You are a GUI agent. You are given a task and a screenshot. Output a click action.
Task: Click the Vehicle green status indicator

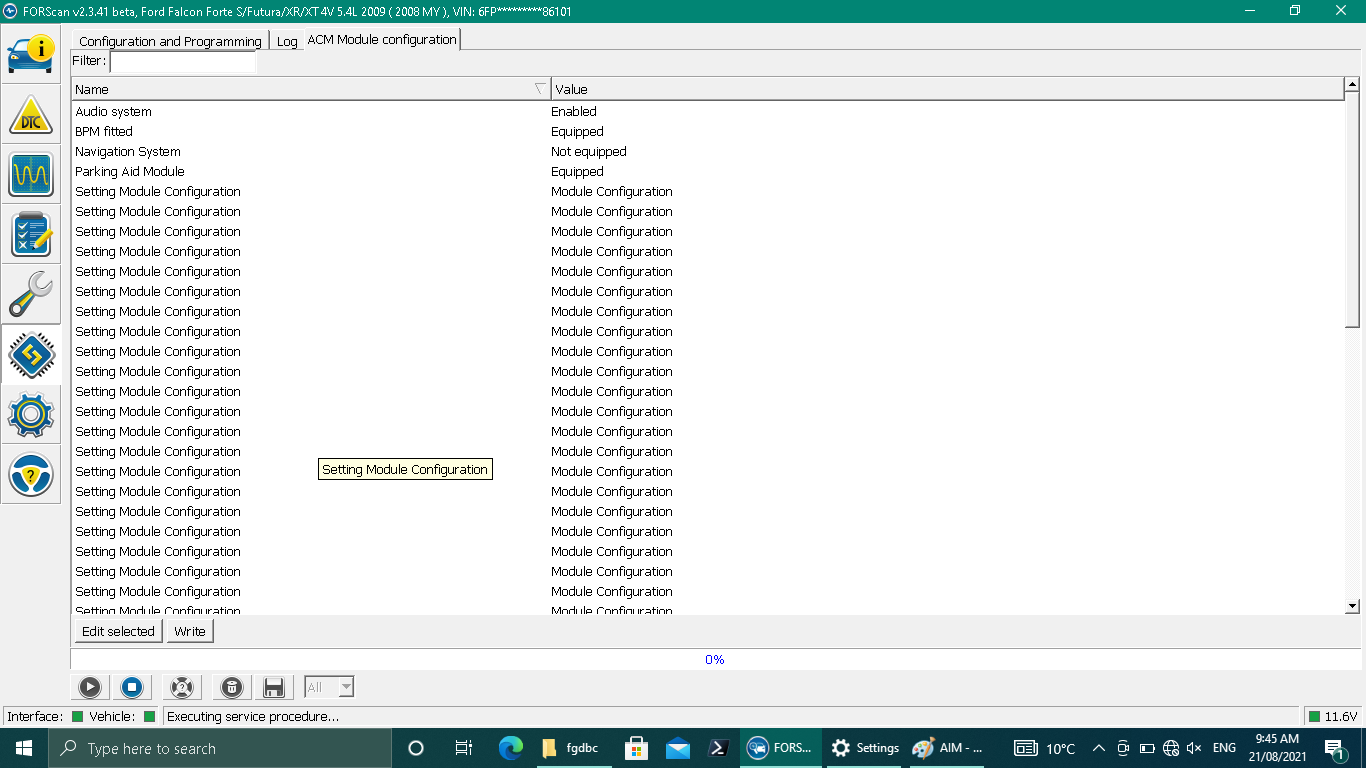point(150,716)
